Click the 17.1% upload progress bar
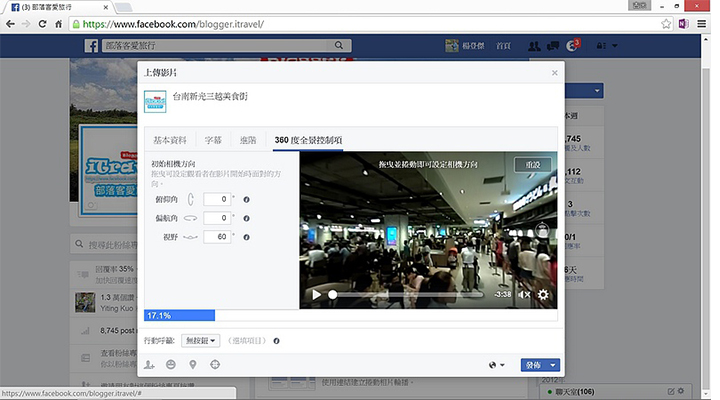The height and width of the screenshot is (400, 720). [x=180, y=315]
